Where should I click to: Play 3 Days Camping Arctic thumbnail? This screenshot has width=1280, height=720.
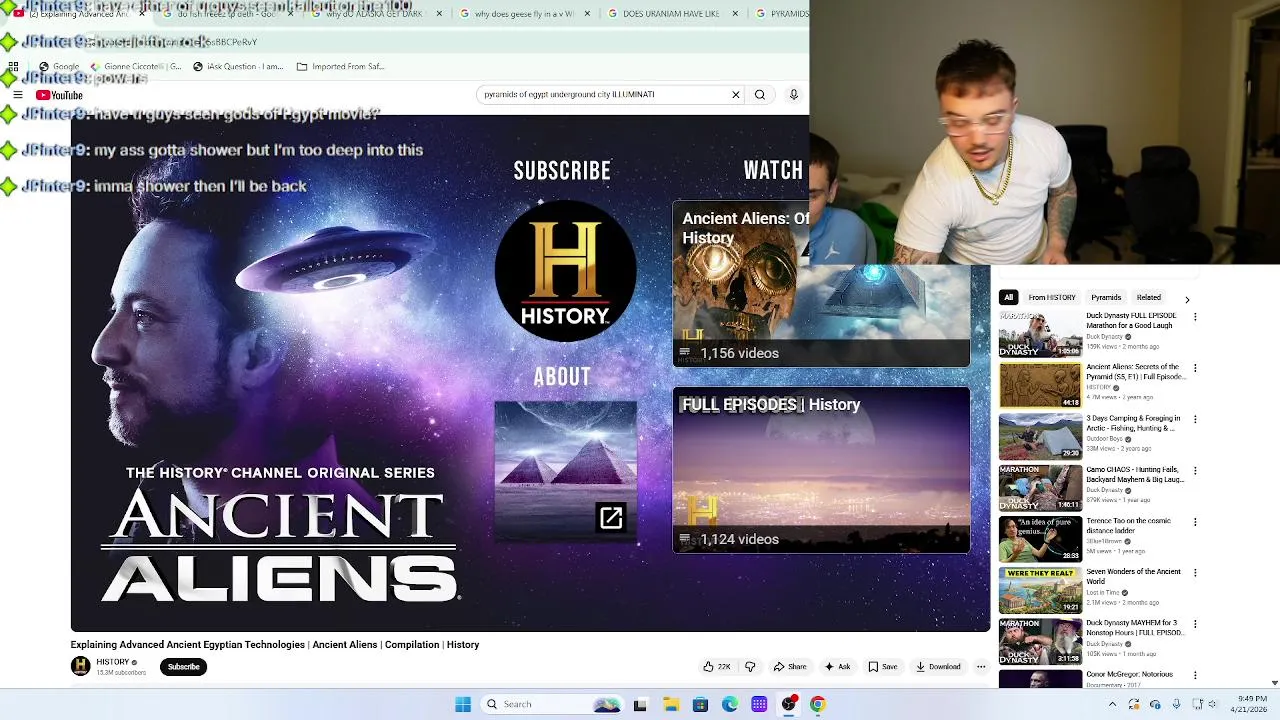(x=1040, y=436)
